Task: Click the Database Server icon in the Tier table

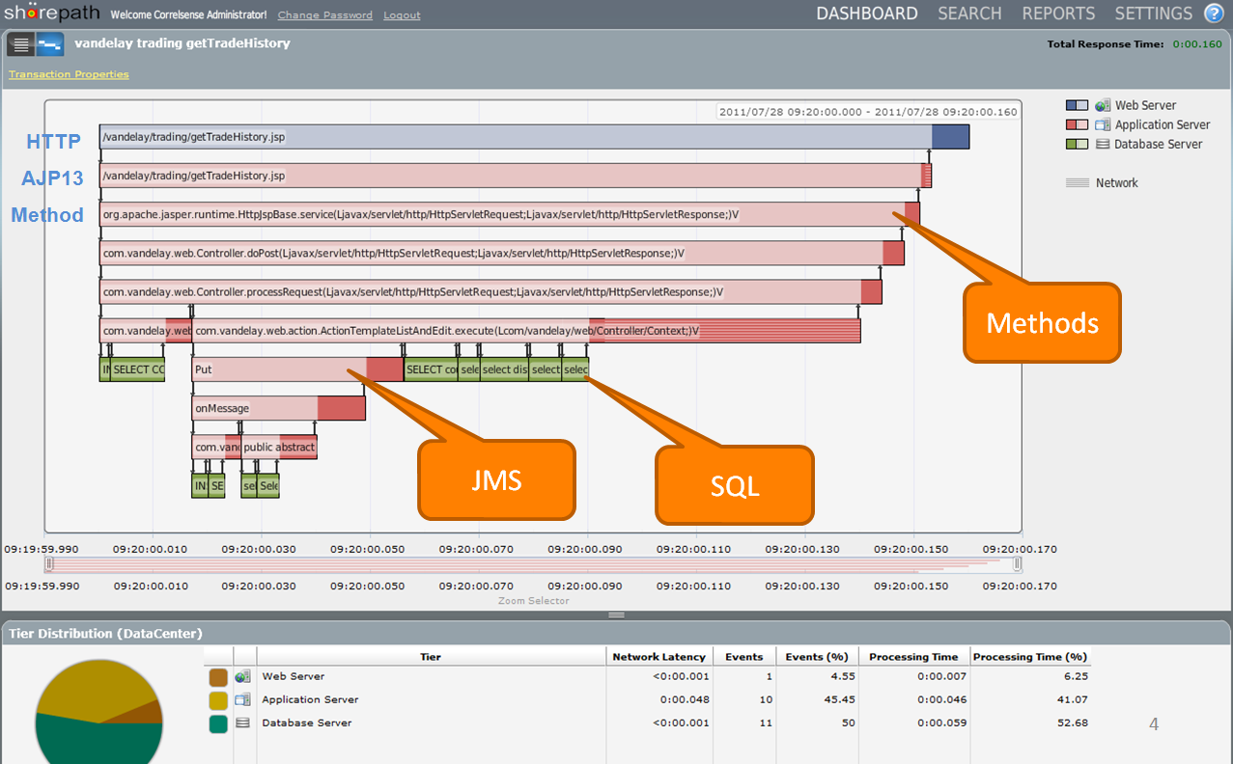Action: pos(243,723)
